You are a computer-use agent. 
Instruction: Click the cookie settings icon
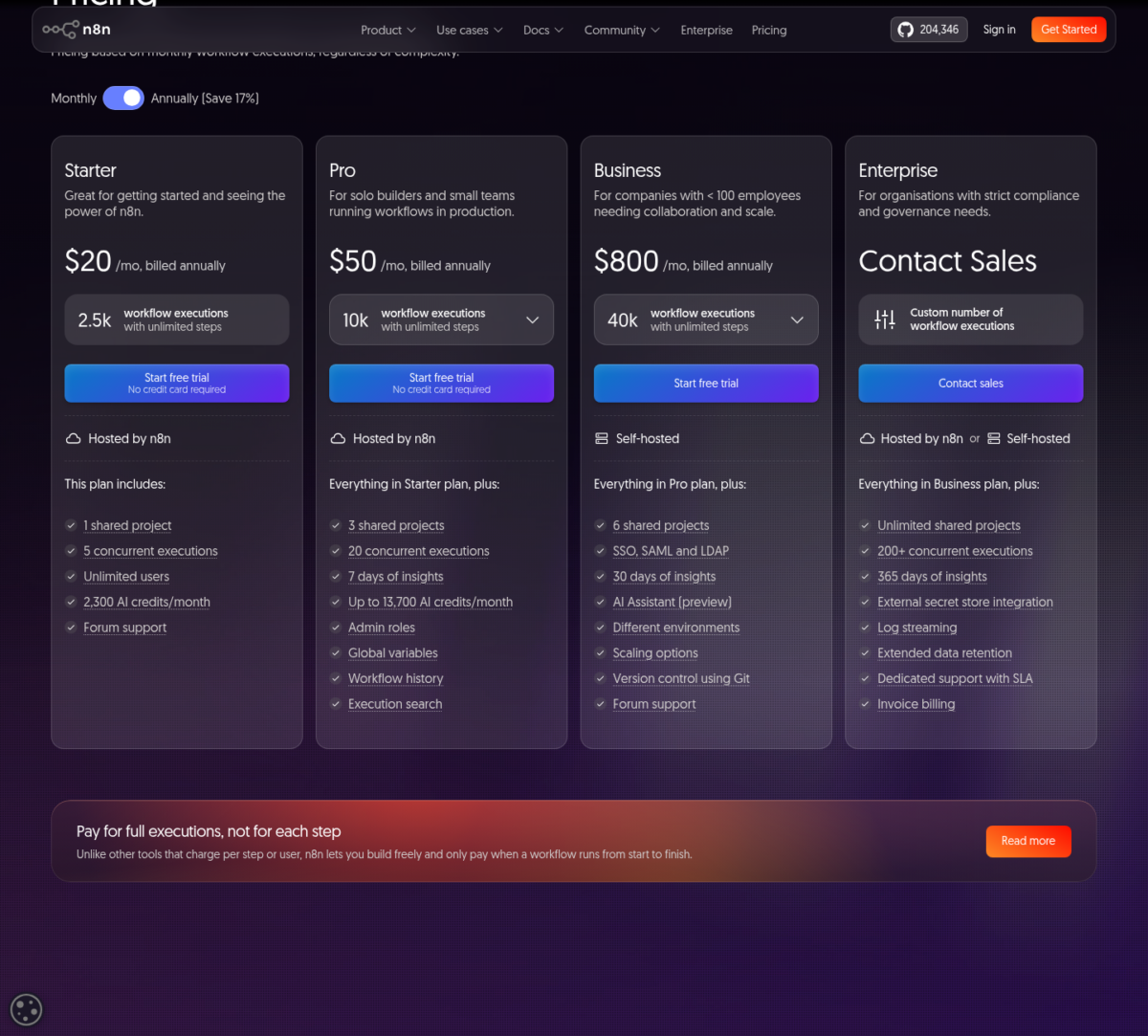pos(26,1008)
